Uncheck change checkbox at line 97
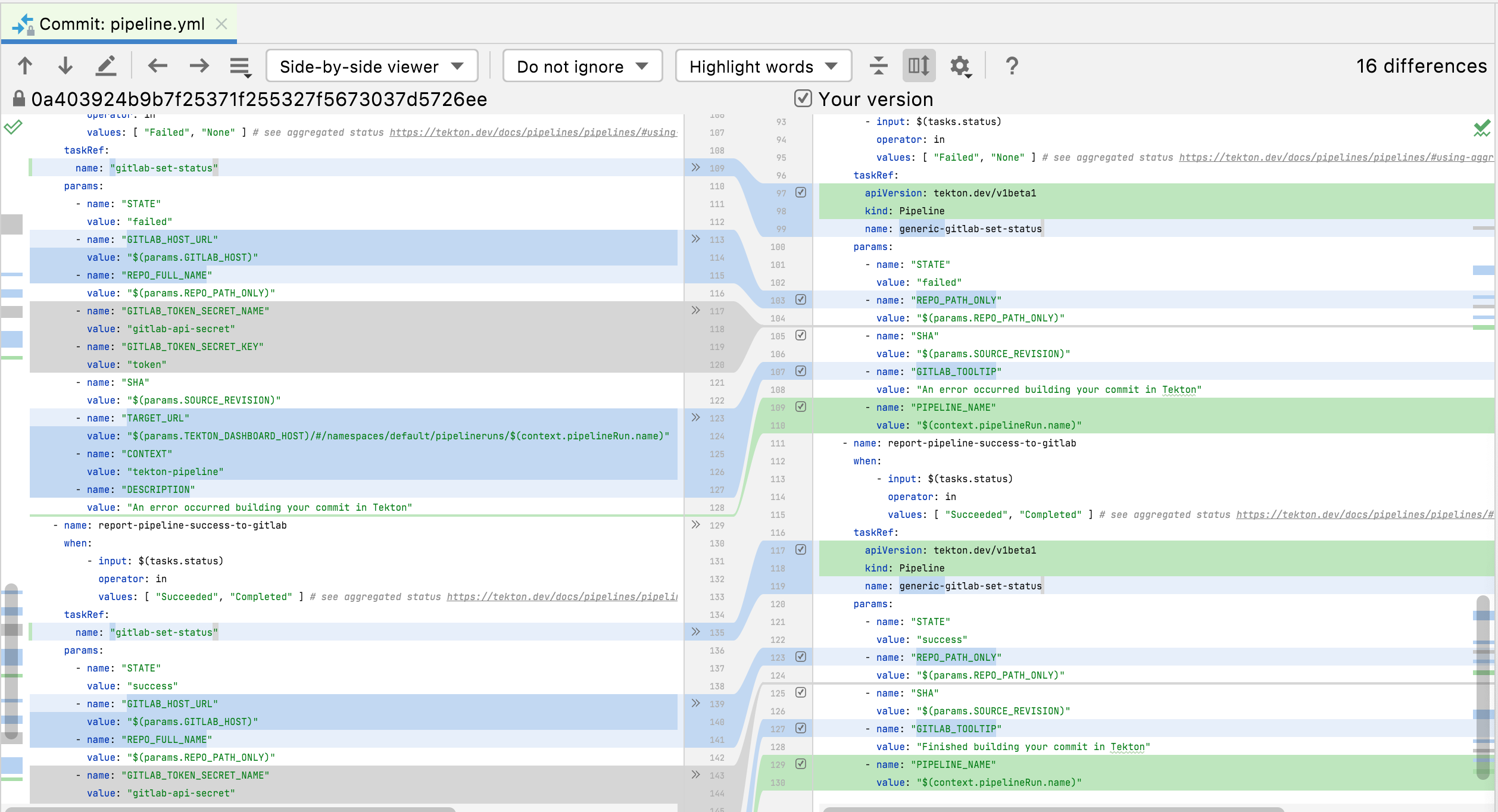 point(801,192)
